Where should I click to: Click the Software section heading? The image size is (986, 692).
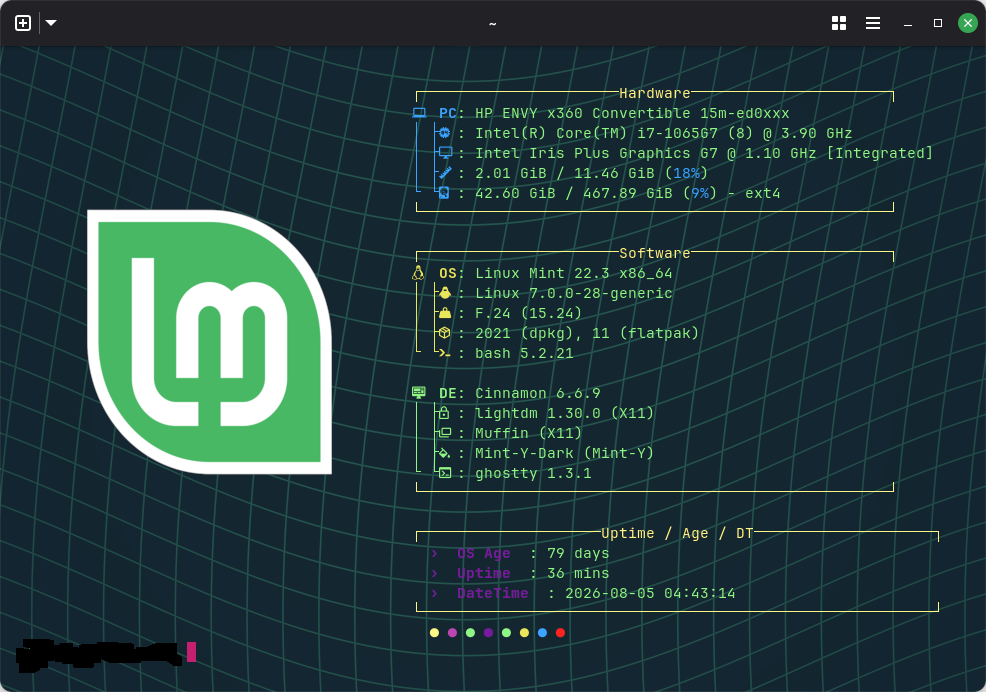(655, 253)
